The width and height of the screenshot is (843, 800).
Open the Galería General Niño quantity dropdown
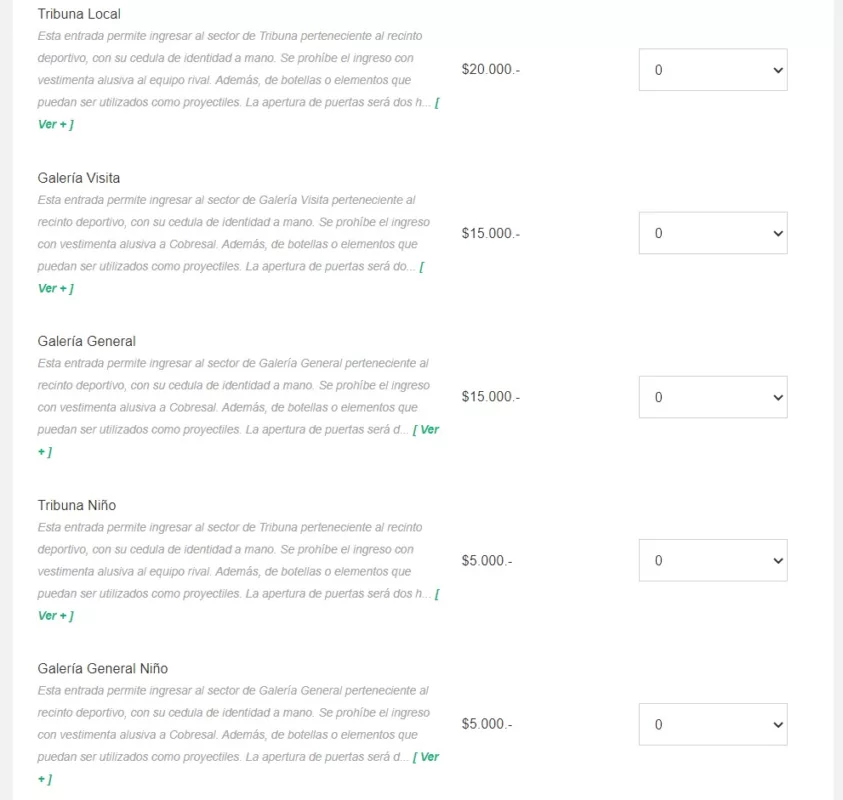[x=712, y=724]
